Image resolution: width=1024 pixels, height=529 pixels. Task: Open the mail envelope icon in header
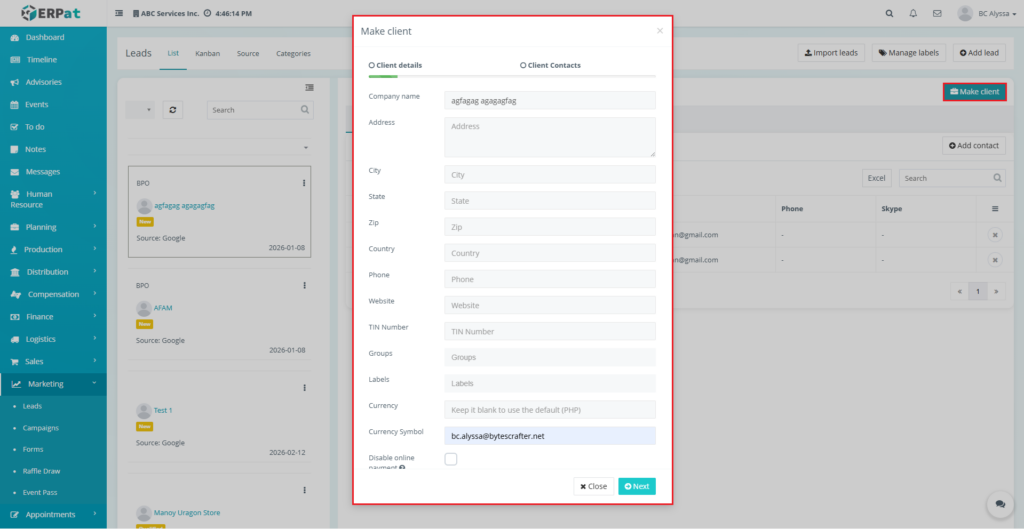coord(936,14)
